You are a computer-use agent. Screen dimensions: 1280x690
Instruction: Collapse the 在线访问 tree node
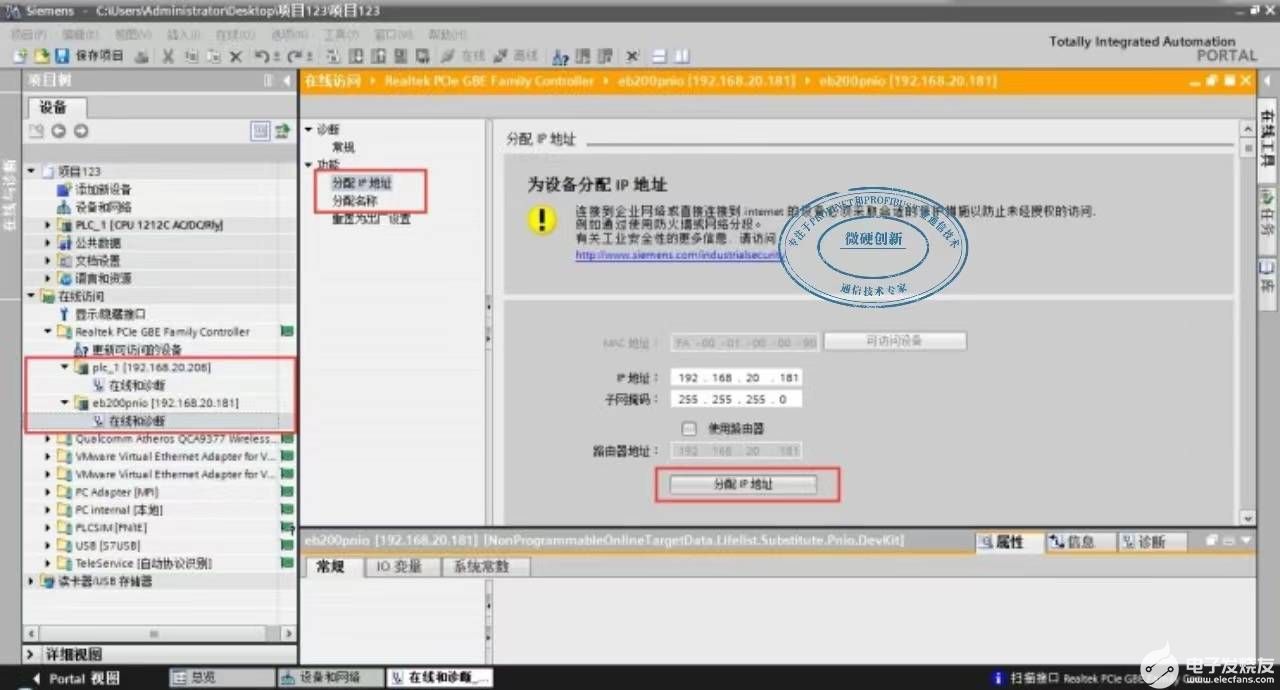(31, 296)
